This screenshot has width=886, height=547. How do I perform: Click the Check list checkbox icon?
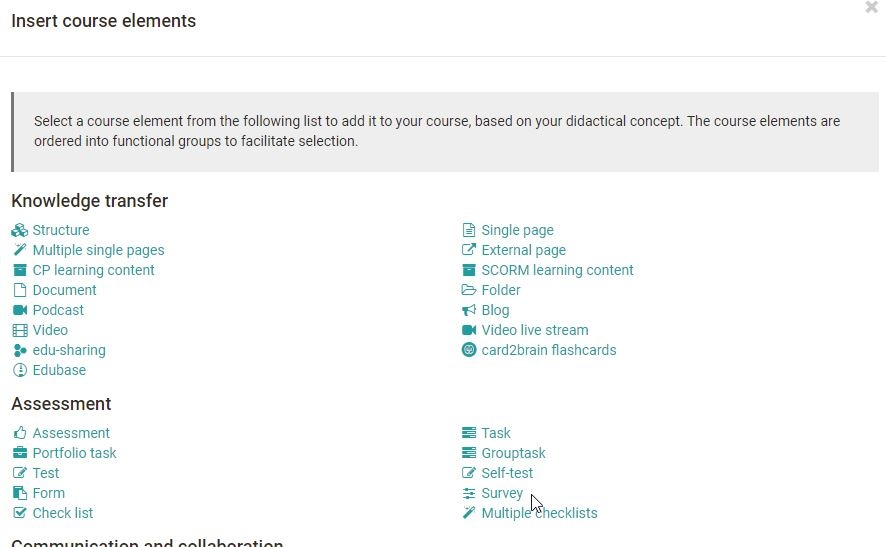point(20,513)
